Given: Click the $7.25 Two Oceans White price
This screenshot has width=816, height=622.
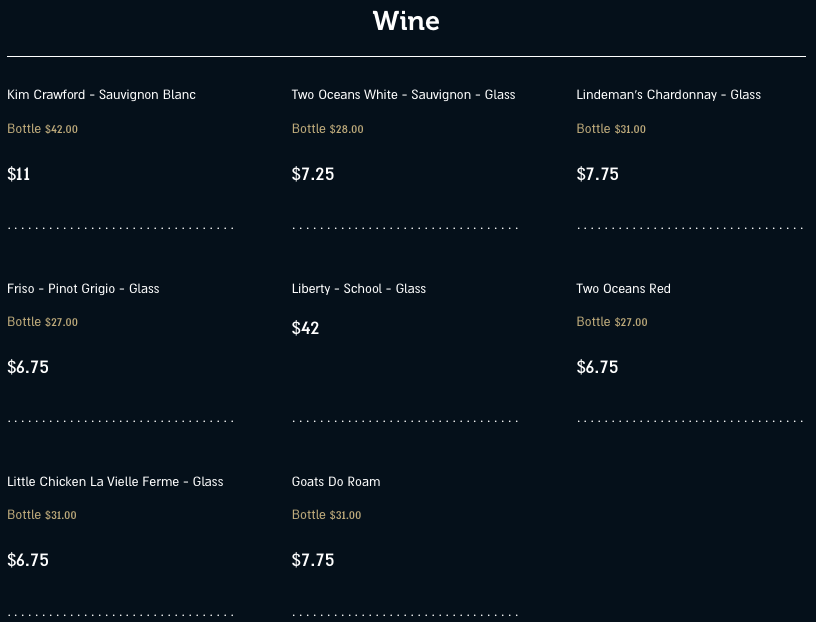Looking at the screenshot, I should click(313, 175).
